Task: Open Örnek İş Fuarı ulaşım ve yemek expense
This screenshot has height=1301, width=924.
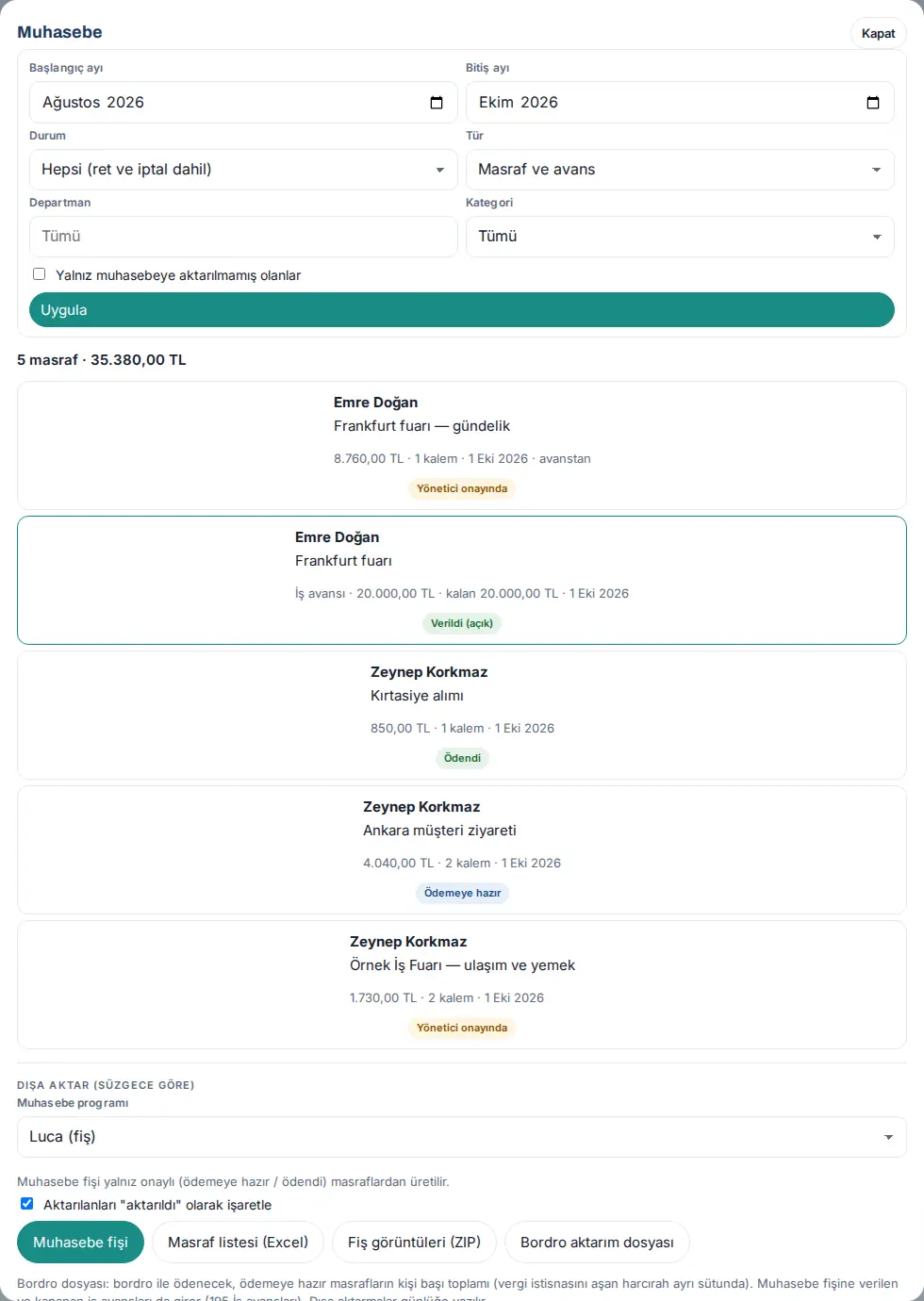Action: pos(462,984)
